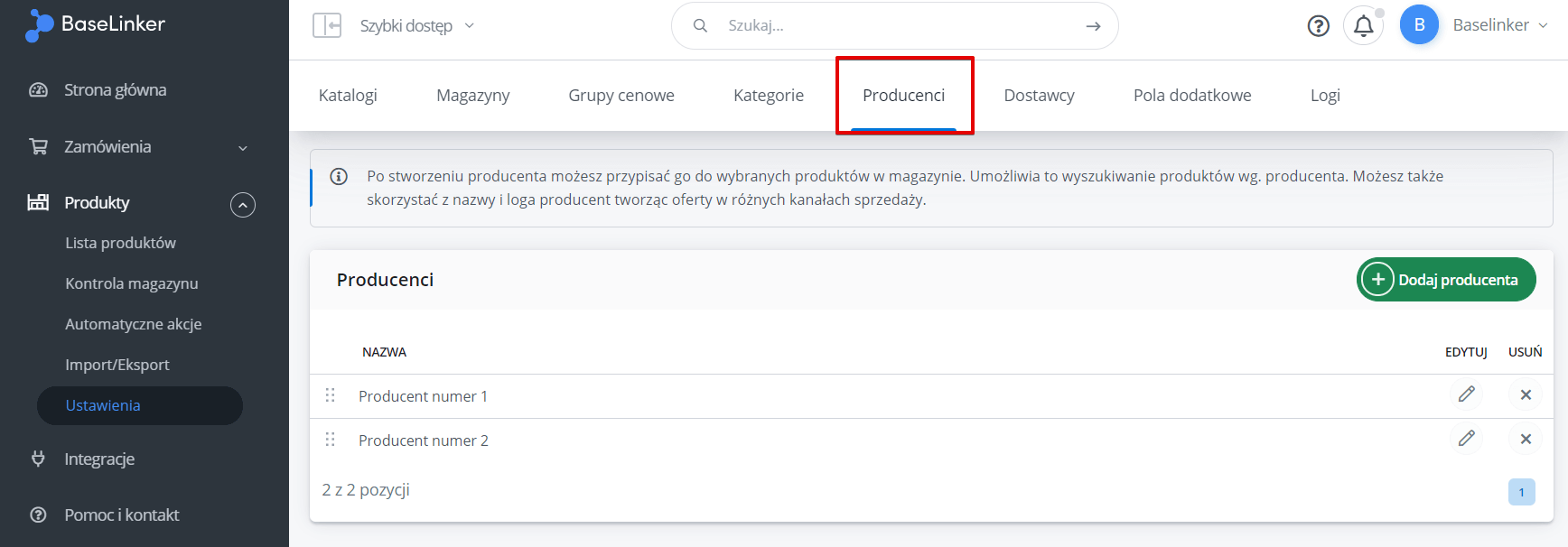Screen dimensions: 1568x547
Task: Click the Producent numer 1 name
Action: click(423, 396)
